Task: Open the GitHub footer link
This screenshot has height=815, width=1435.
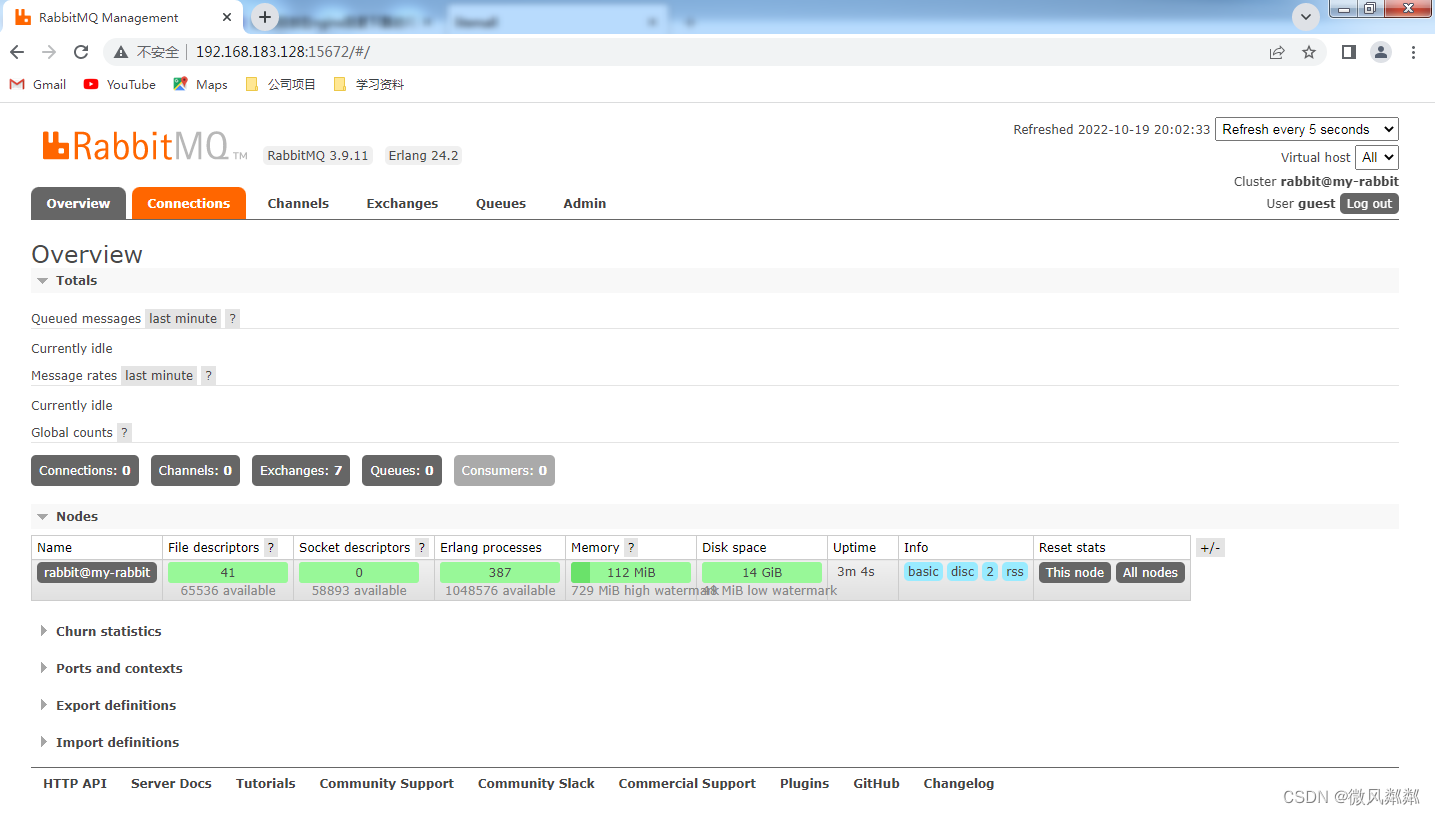Action: click(876, 784)
